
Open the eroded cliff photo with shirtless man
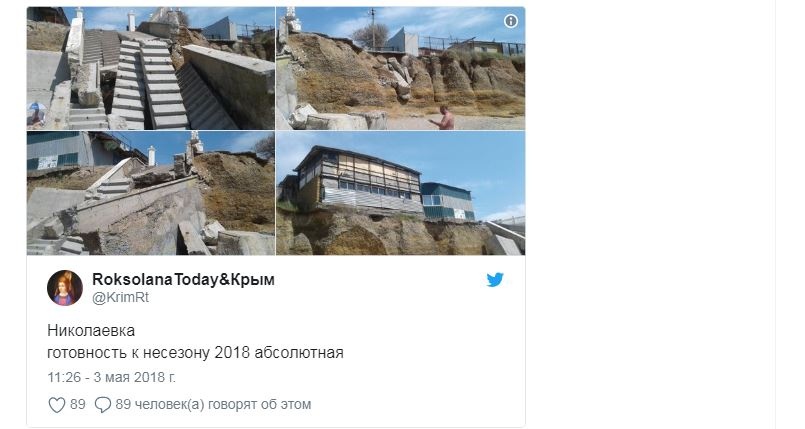point(400,68)
